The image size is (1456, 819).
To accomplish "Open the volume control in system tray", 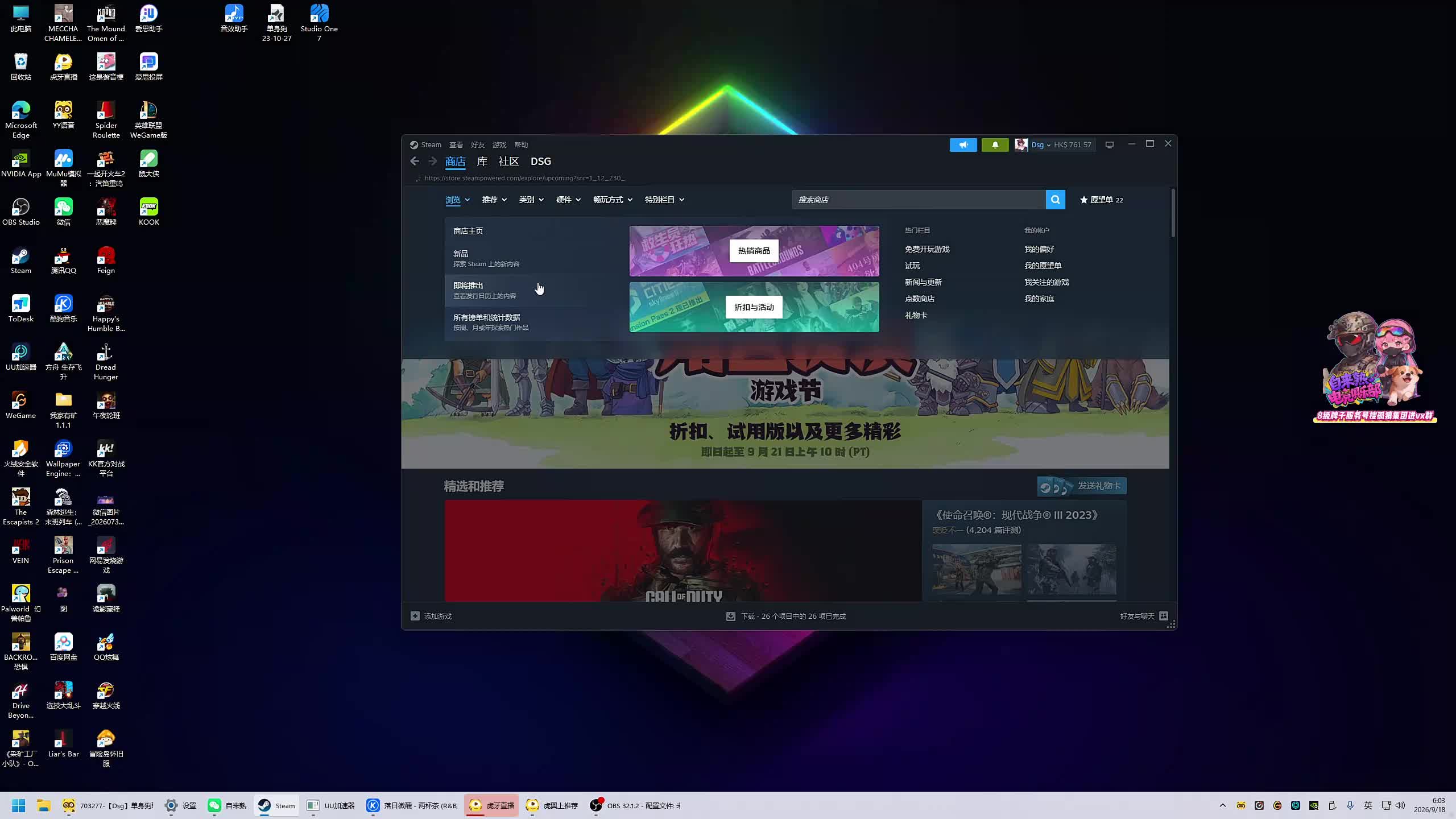I will [x=1400, y=805].
